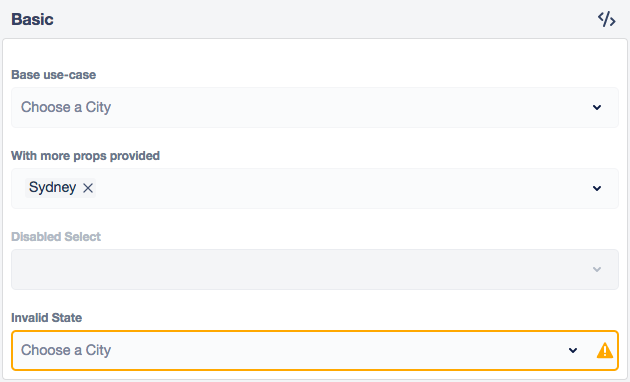The width and height of the screenshot is (630, 382).
Task: Select the Sydney chip label
Action: click(53, 188)
